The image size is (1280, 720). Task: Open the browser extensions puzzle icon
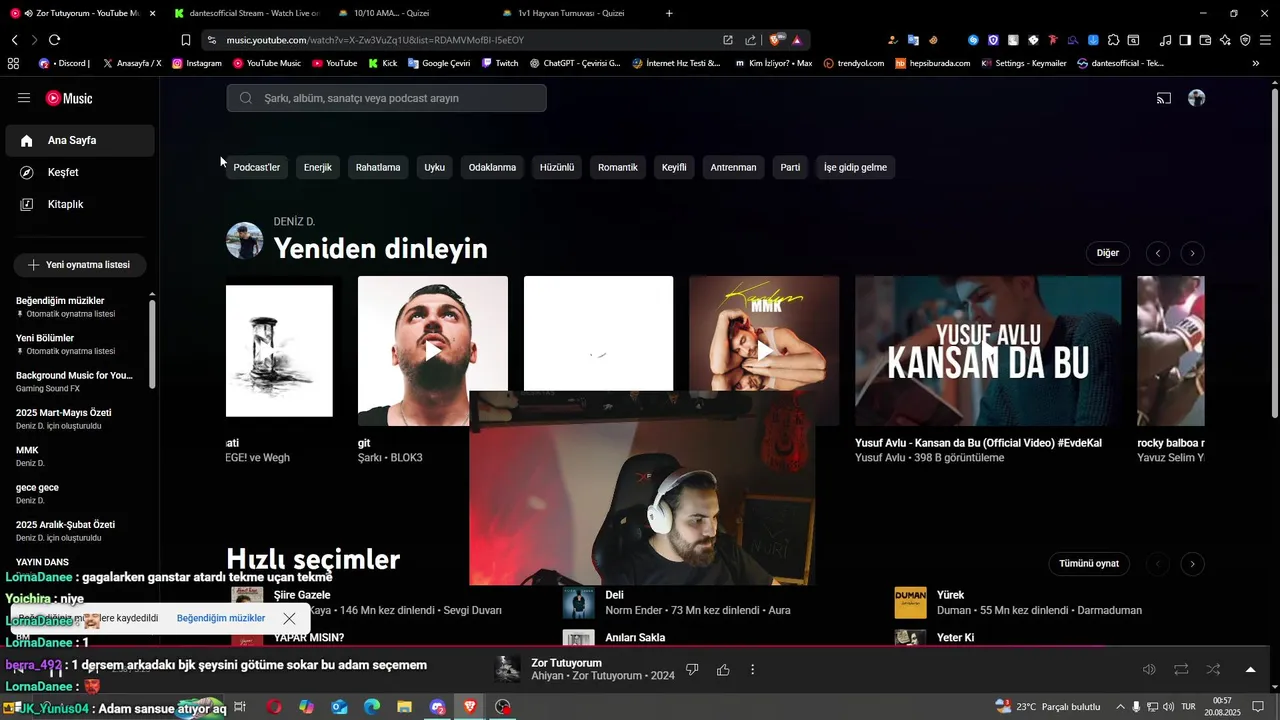coord(1113,40)
